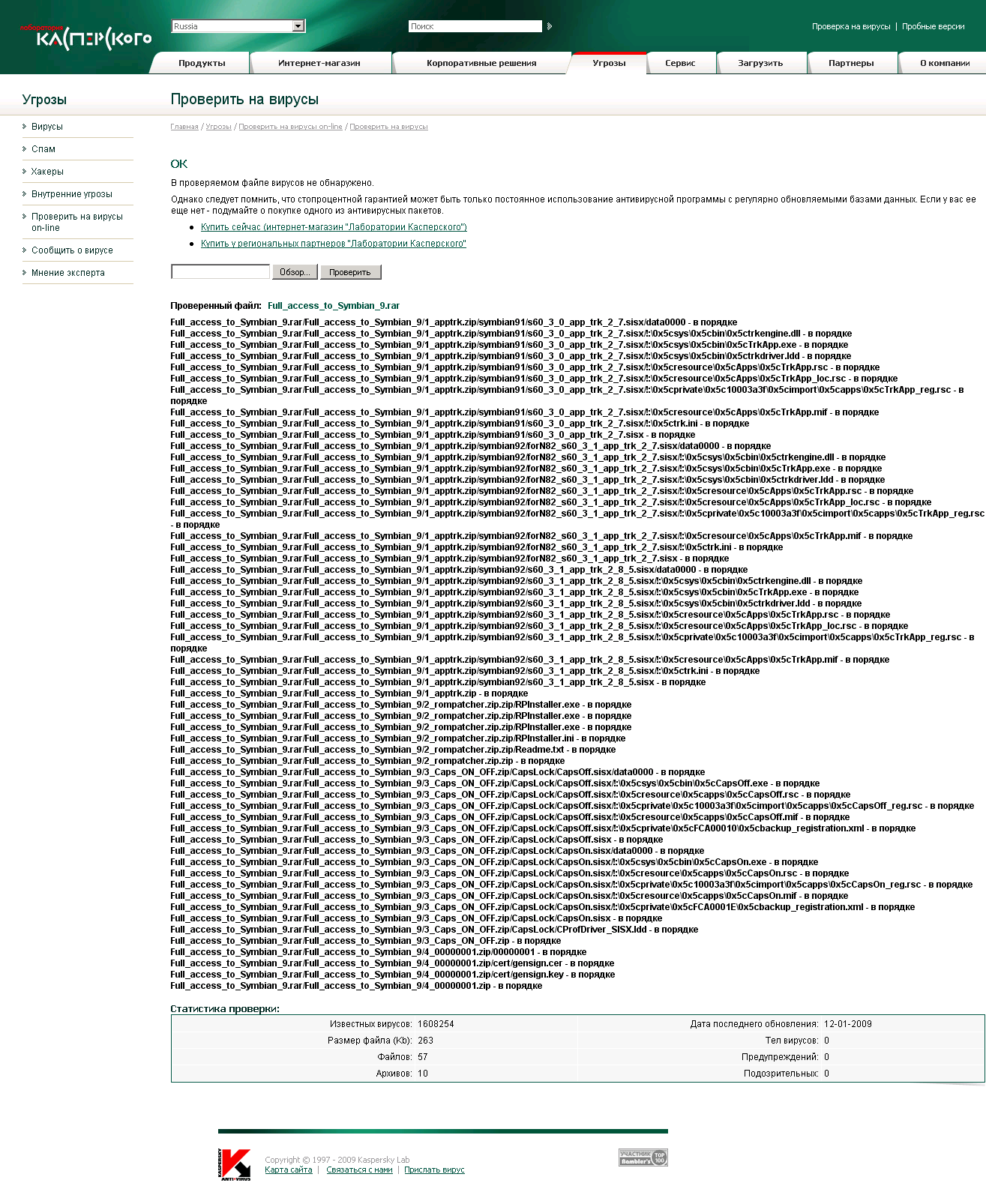Click the Проверка на вирусы header link
The height and width of the screenshot is (1204, 986).
point(851,26)
